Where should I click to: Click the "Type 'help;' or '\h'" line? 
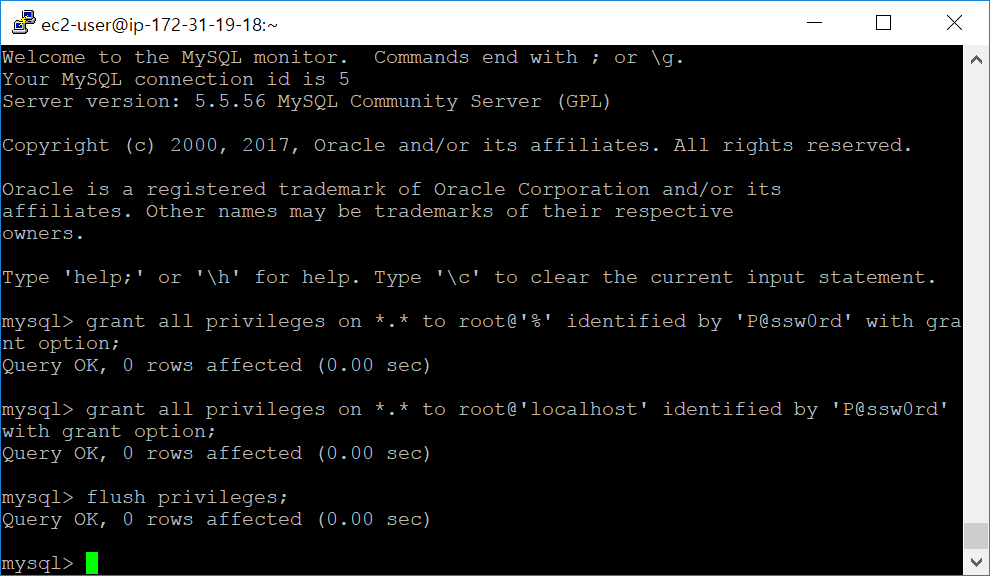(468, 278)
